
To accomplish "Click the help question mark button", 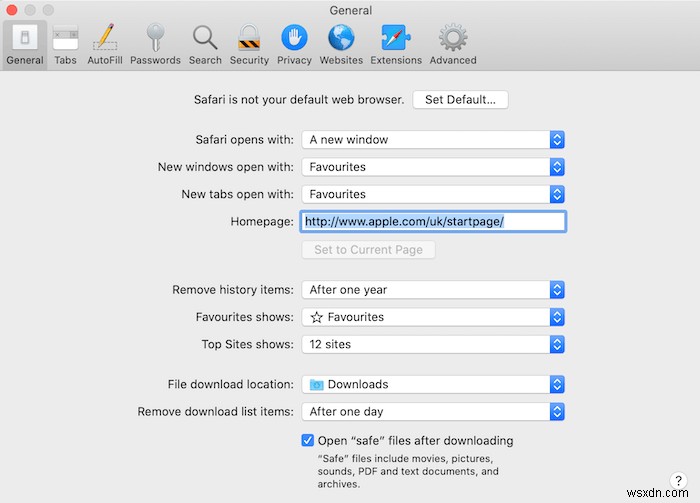I will click(678, 480).
